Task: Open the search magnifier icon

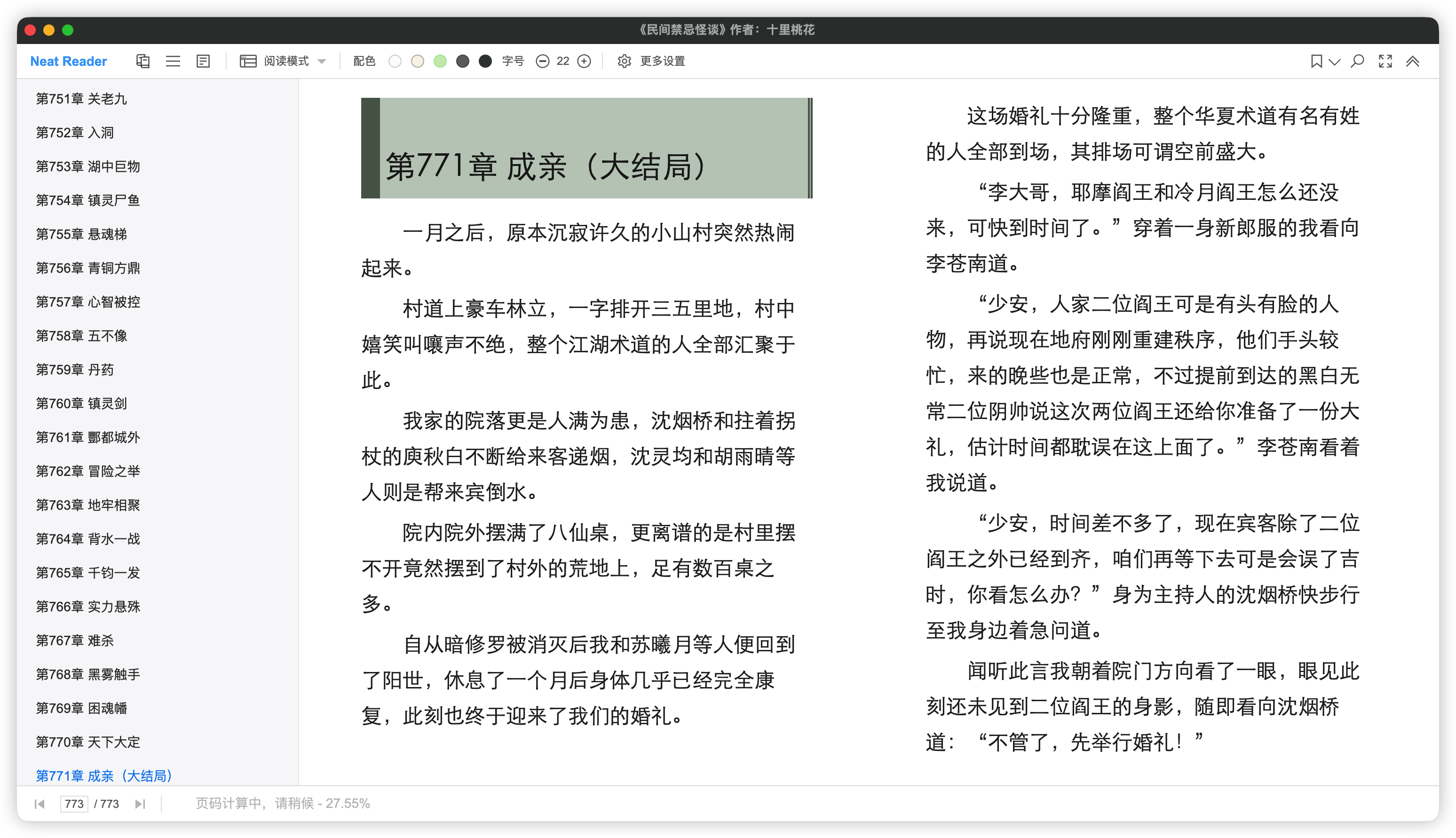Action: click(x=1357, y=61)
